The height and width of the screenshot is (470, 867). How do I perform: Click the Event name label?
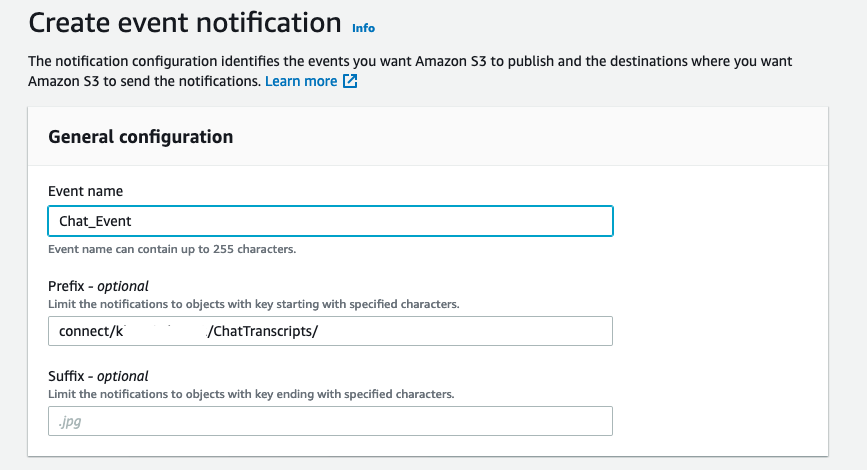(x=85, y=191)
